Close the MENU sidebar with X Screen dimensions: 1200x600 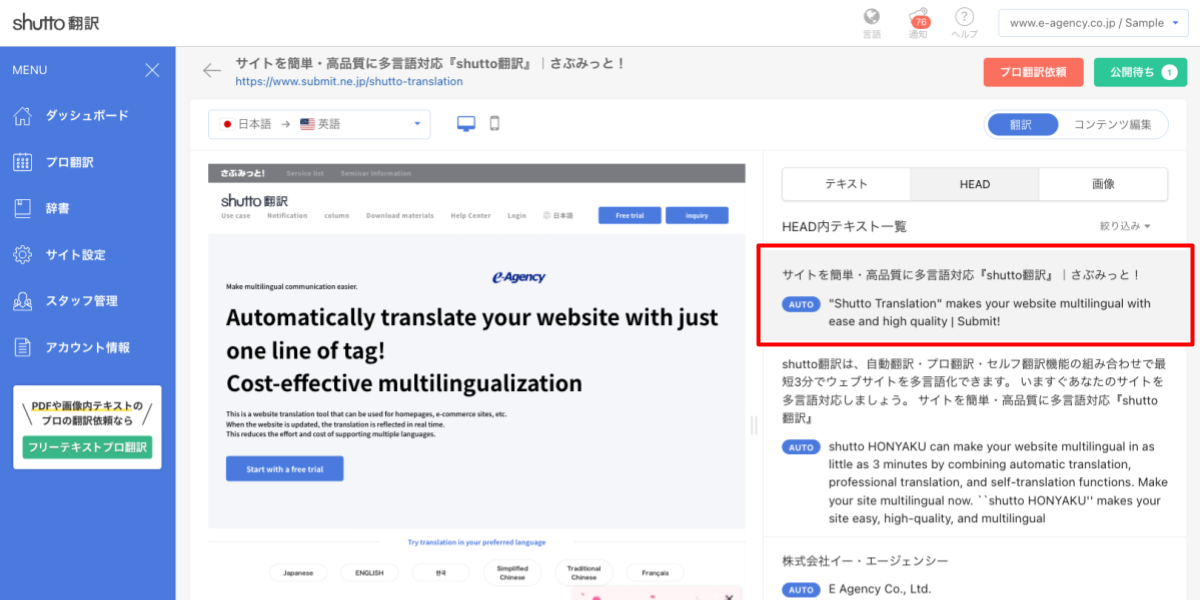(152, 70)
